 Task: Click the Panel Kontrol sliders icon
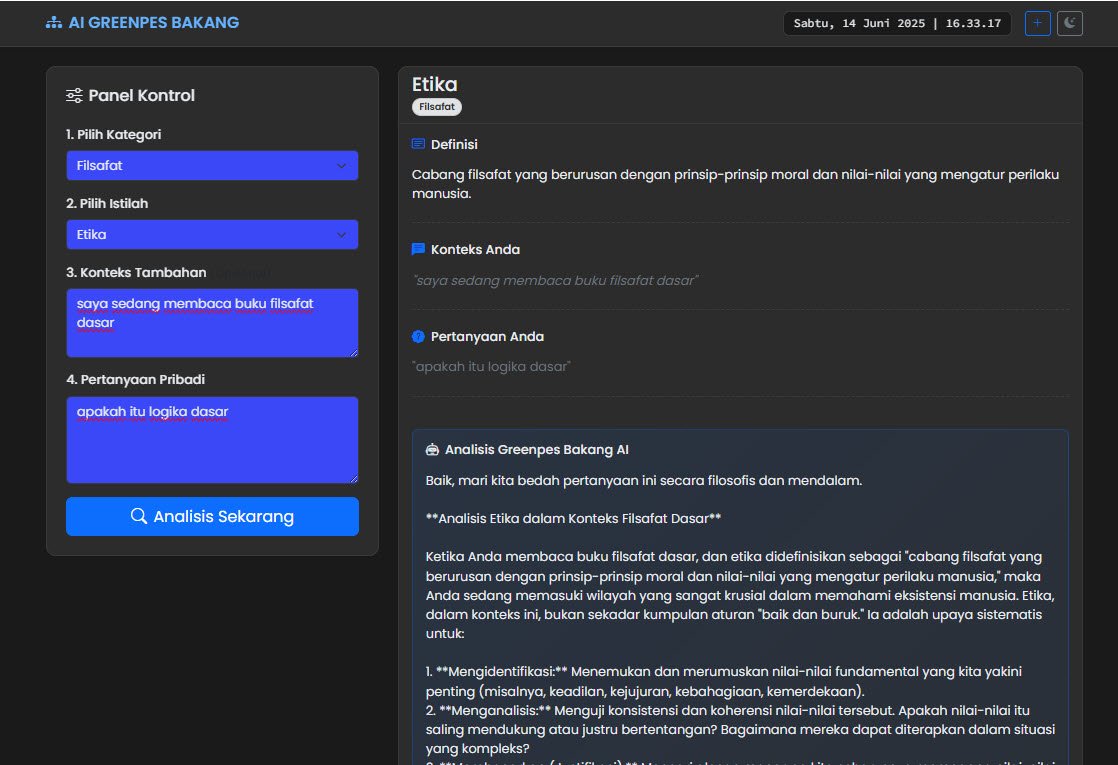coord(74,96)
